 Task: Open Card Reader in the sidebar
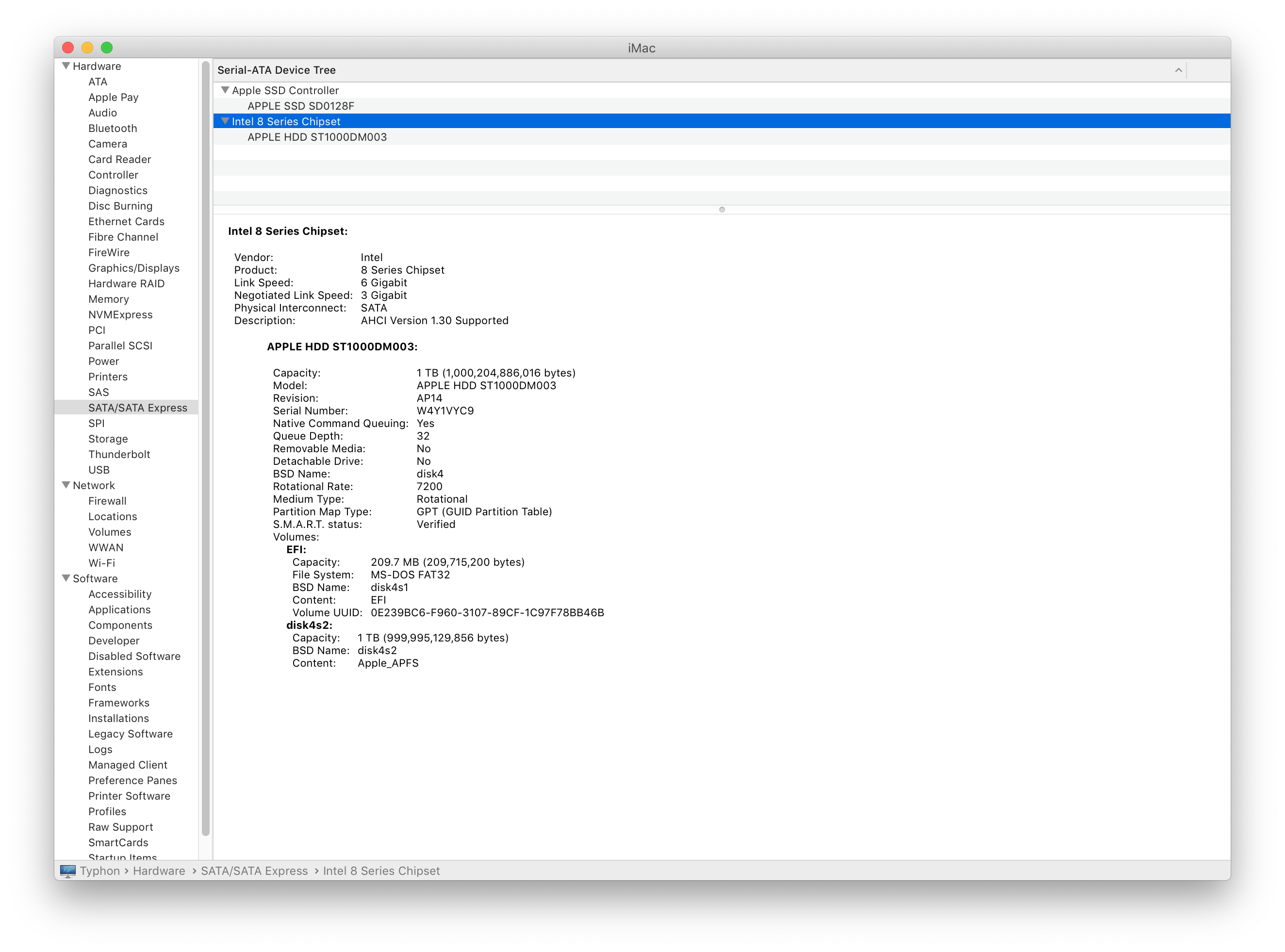tap(119, 160)
